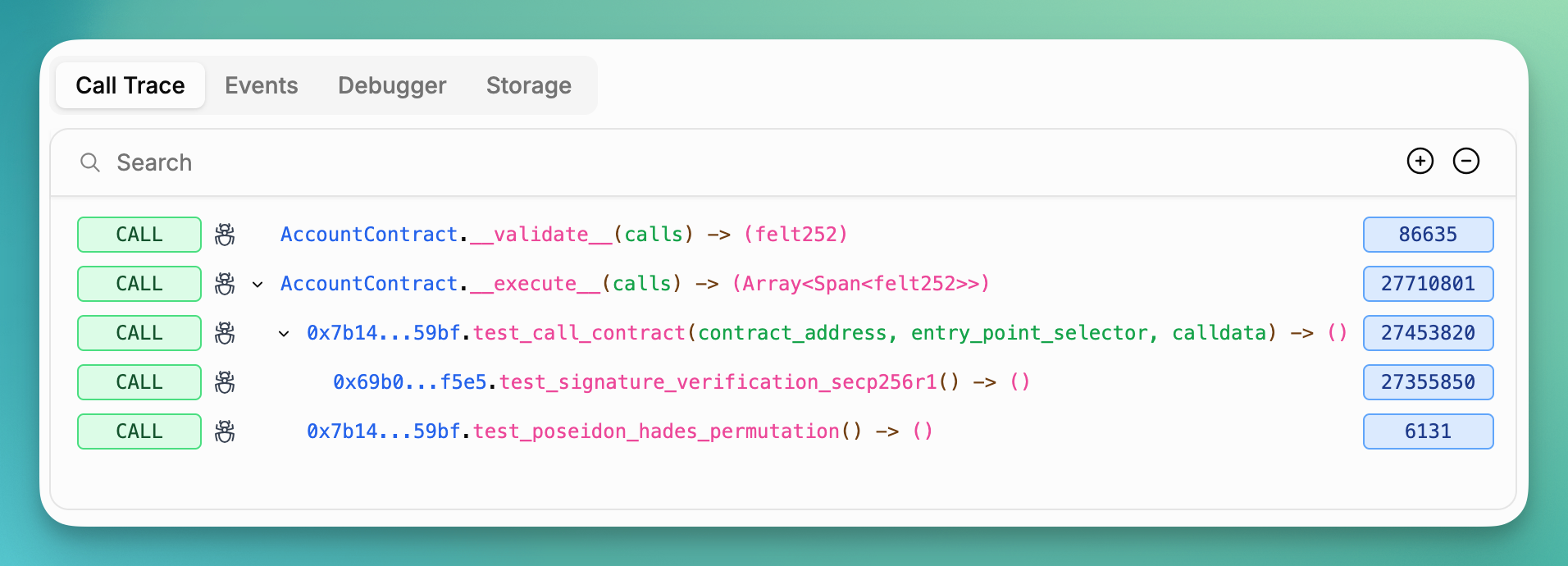Switch to the Events tab

point(262,85)
